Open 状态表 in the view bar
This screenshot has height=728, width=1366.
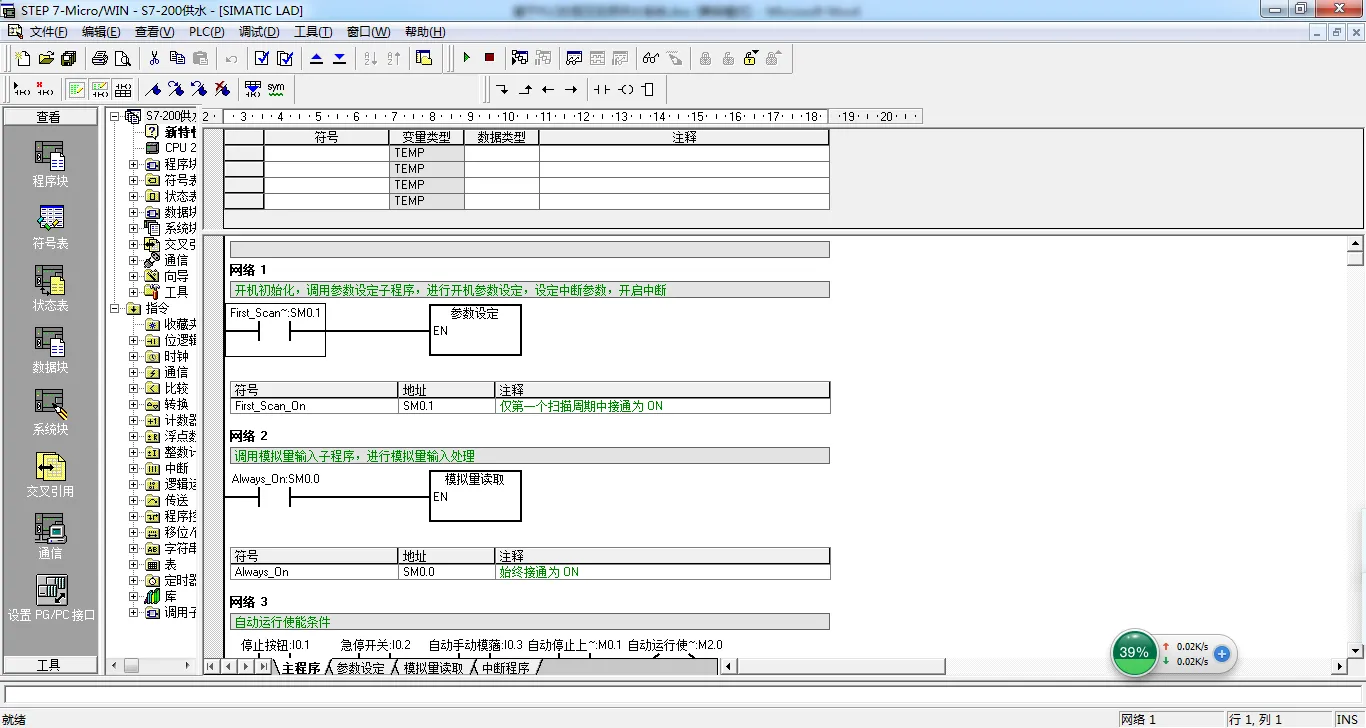point(50,289)
